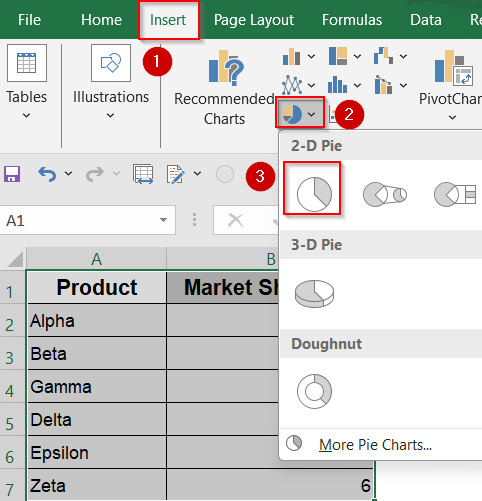
Task: Expand line chart dropdown arrow
Action: [311, 85]
